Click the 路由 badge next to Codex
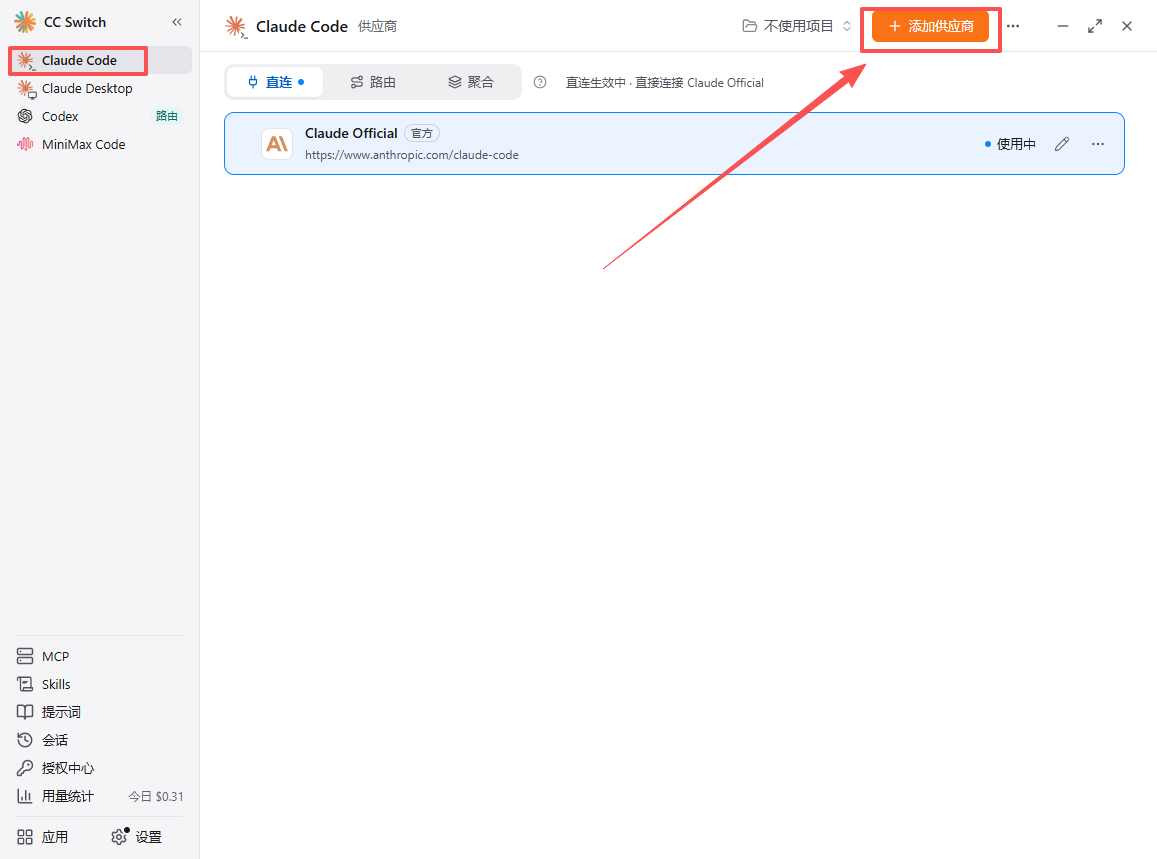The width and height of the screenshot is (1157, 859). tap(167, 117)
